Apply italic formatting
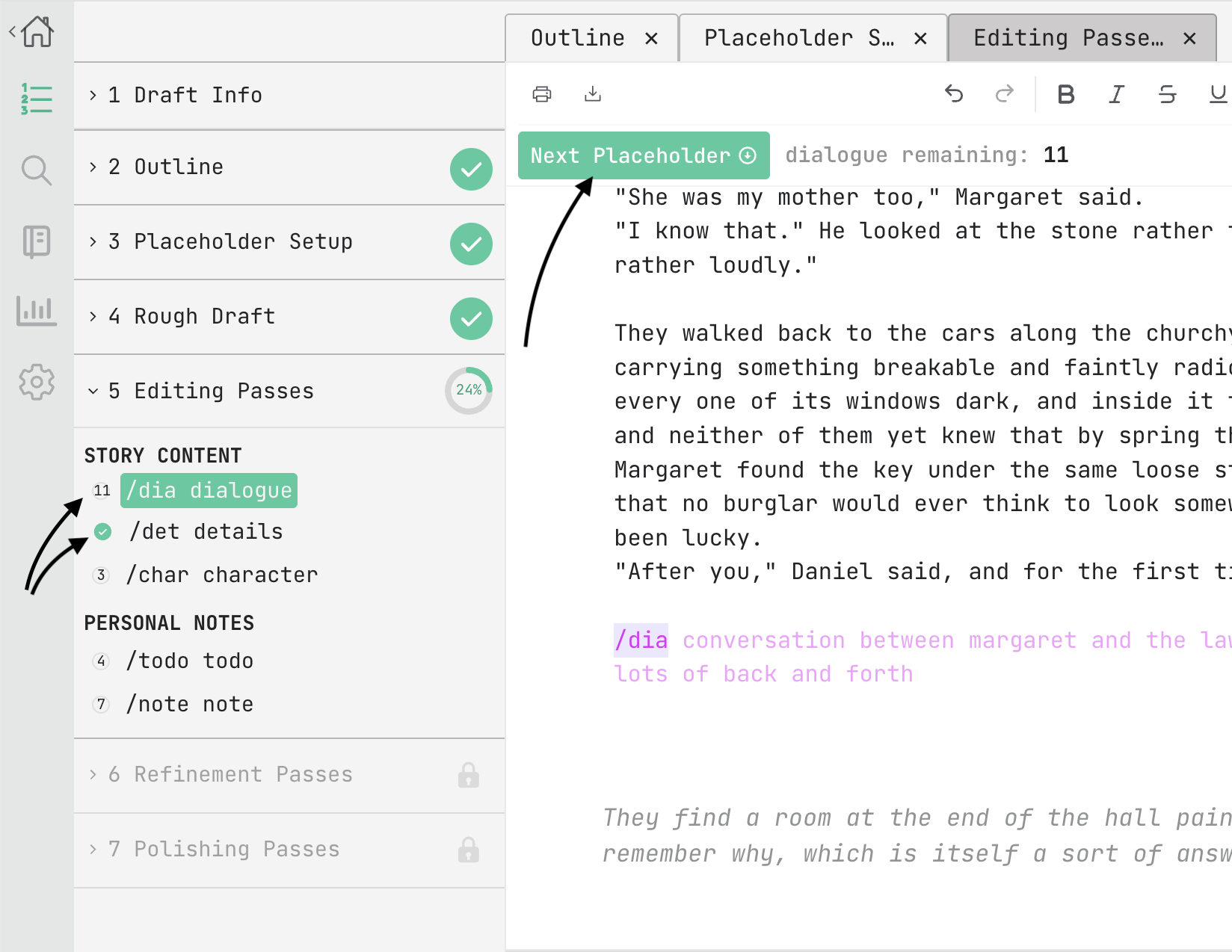The width and height of the screenshot is (1232, 952). 1116,94
